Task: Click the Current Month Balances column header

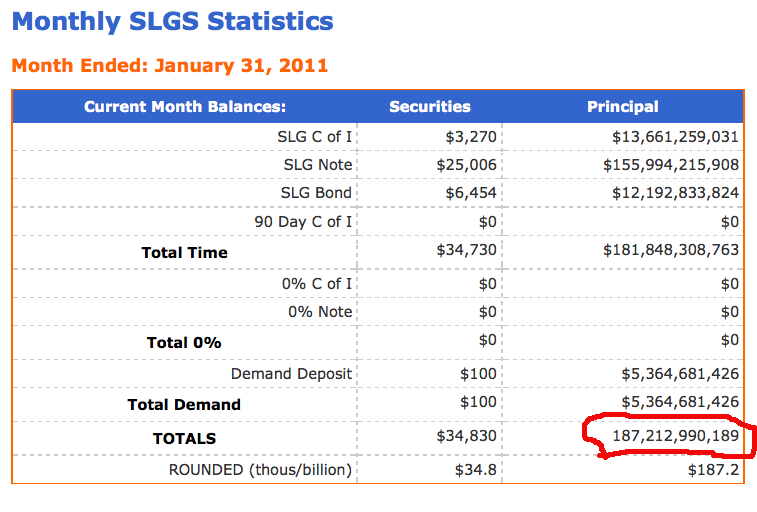Action: coord(185,106)
